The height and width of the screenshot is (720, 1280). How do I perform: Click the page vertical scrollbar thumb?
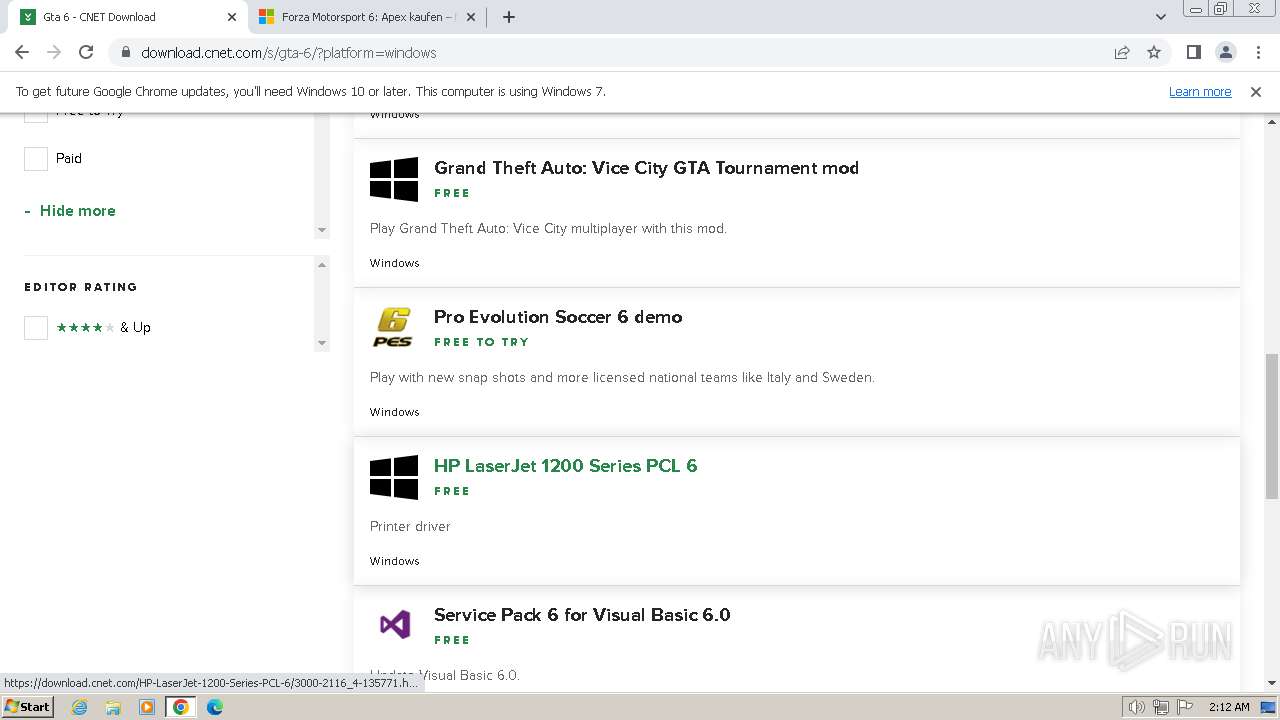[x=1271, y=425]
